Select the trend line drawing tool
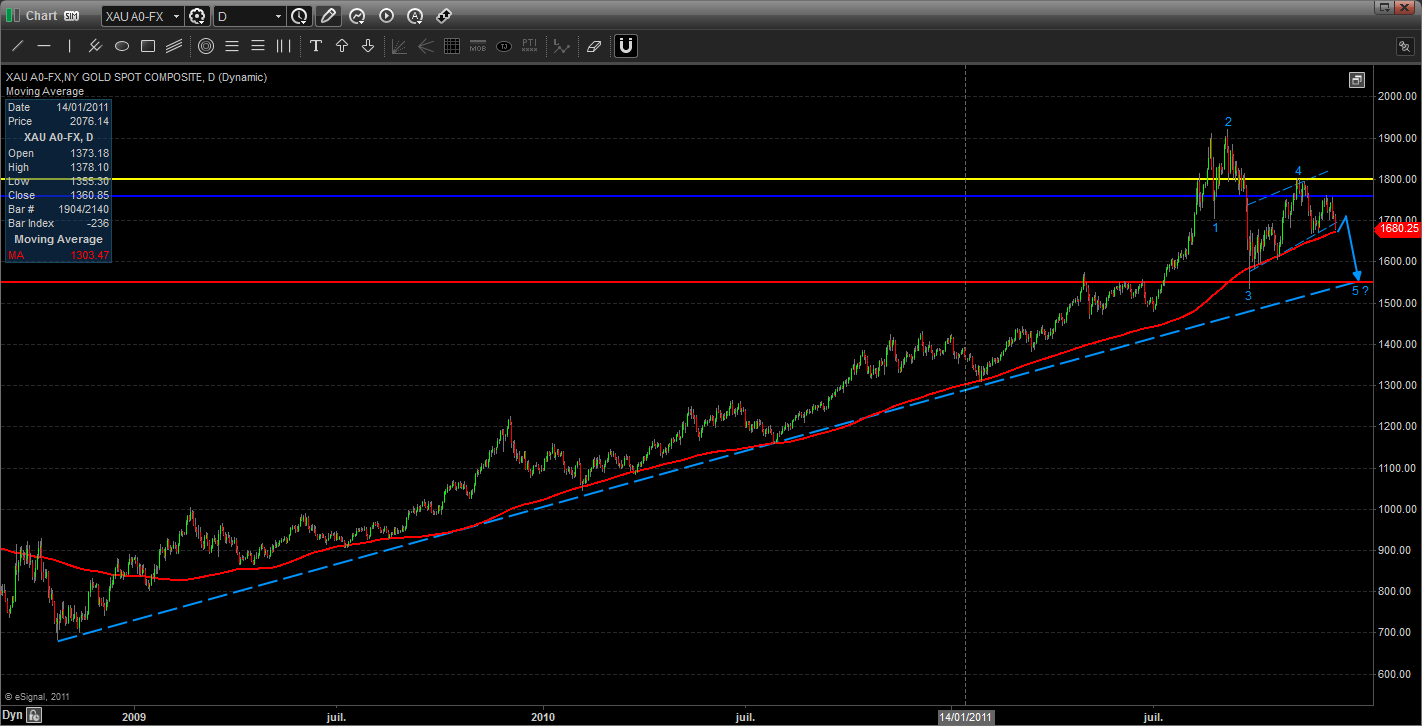The height and width of the screenshot is (726, 1422). [18, 46]
